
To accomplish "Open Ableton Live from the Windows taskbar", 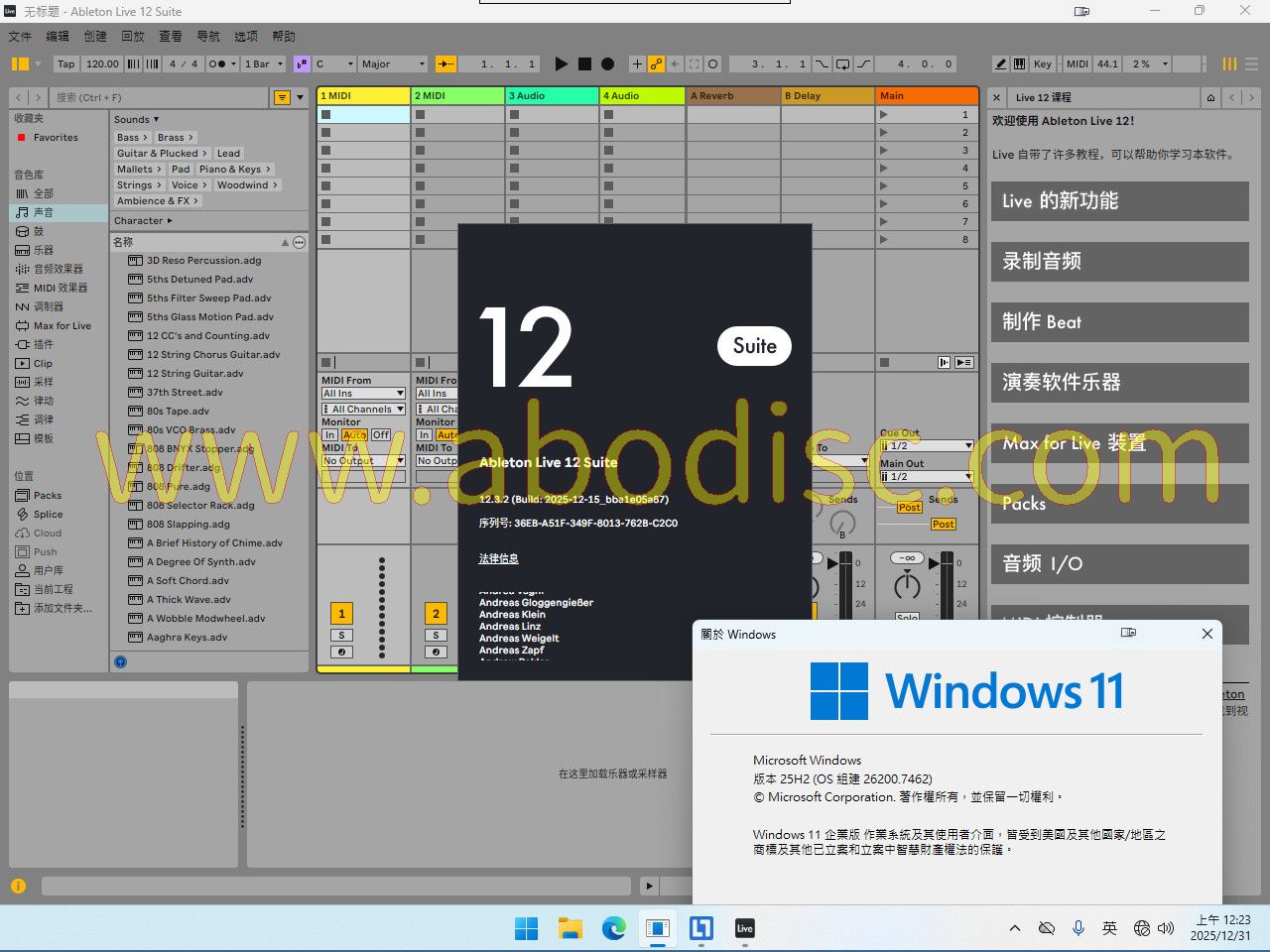I will pyautogui.click(x=744, y=928).
